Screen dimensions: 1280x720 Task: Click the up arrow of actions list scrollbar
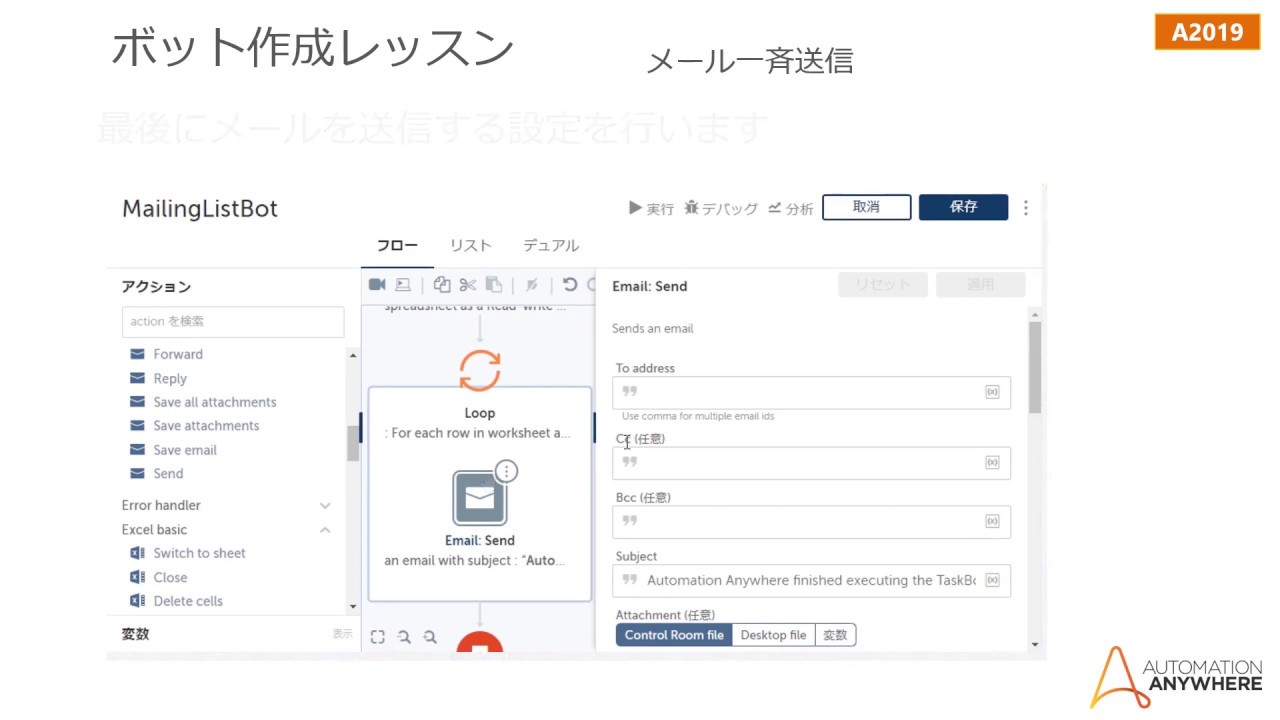tap(353, 355)
